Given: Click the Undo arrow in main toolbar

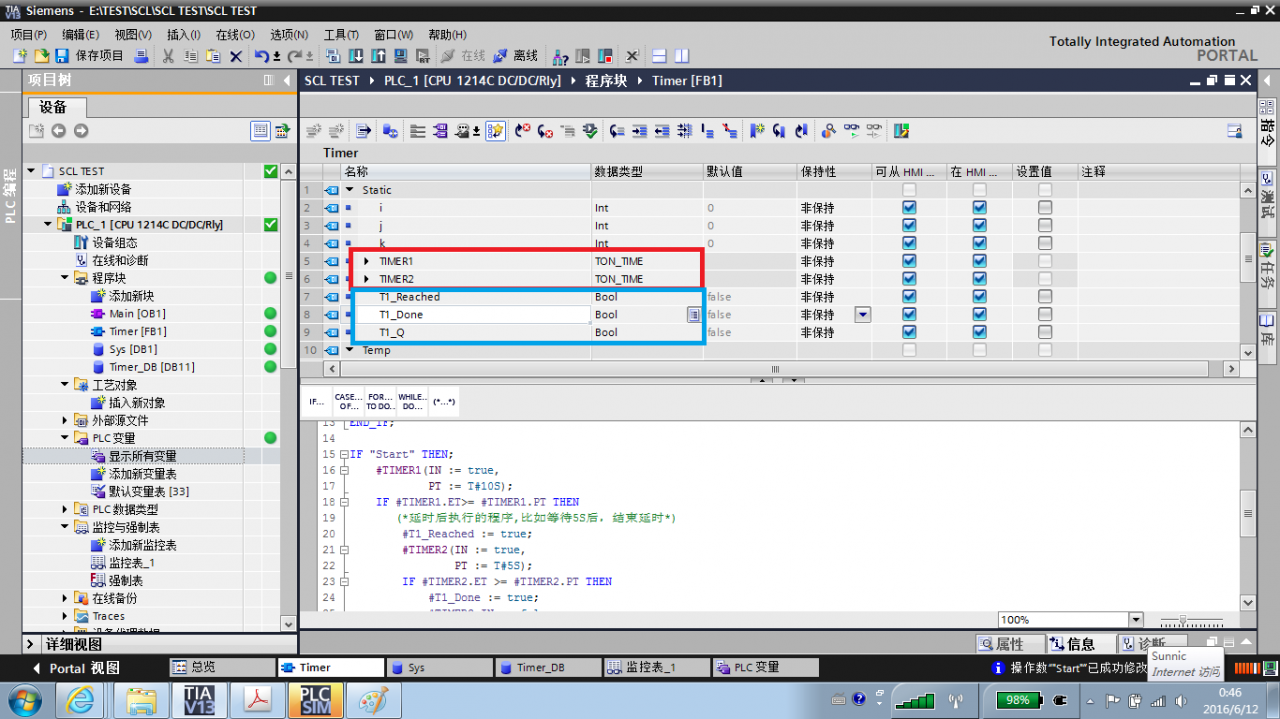Looking at the screenshot, I should [262, 56].
